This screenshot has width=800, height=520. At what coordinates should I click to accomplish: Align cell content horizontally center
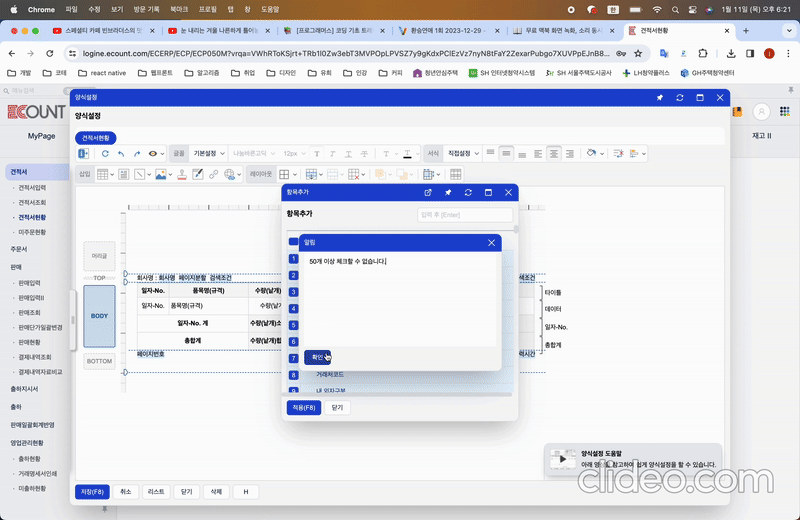click(x=554, y=154)
